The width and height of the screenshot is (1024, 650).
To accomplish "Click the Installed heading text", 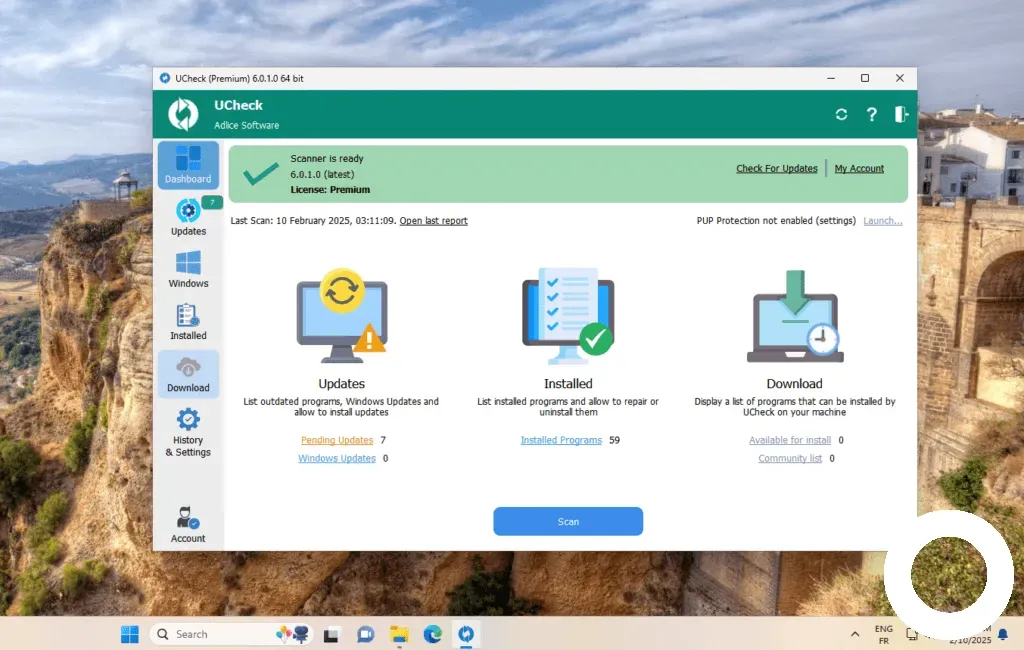I will click(568, 383).
